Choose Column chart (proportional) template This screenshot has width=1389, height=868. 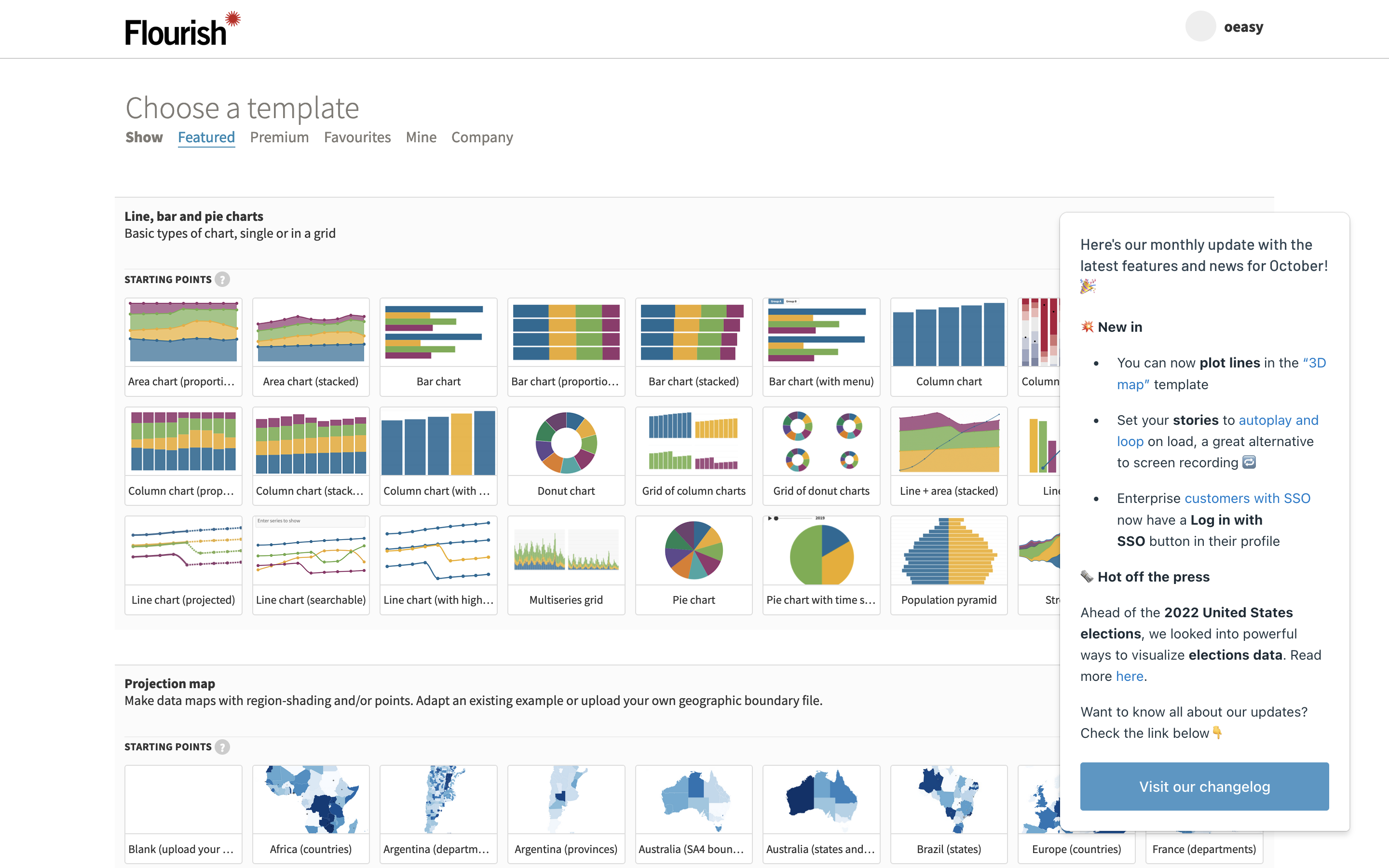coord(183,456)
